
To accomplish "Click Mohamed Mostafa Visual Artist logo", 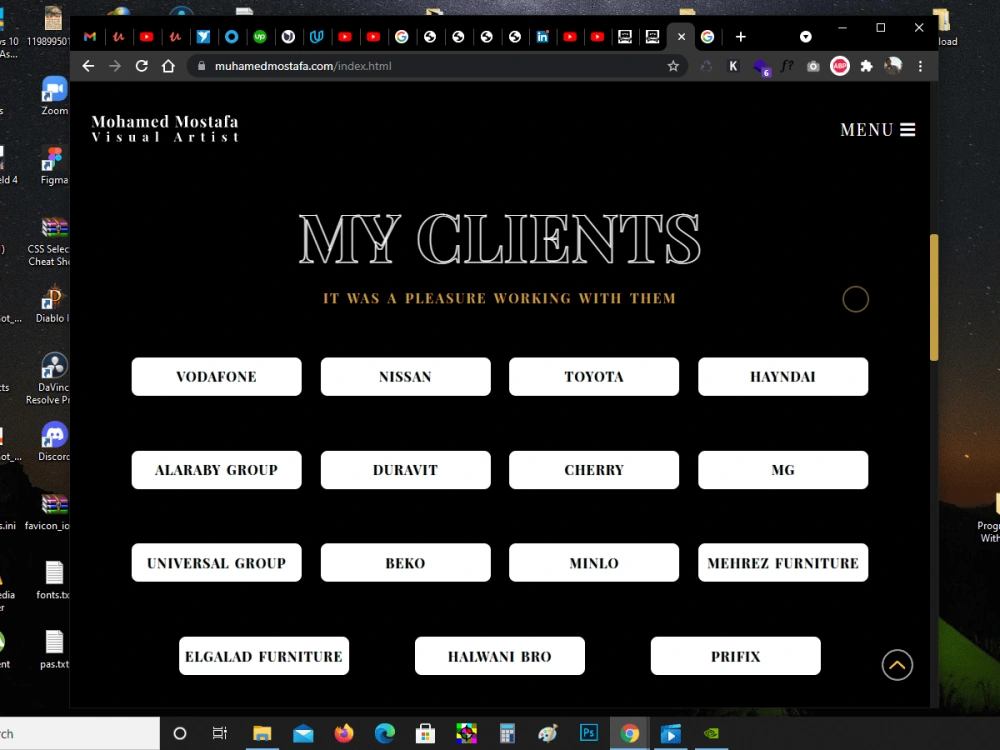I will pyautogui.click(x=165, y=128).
